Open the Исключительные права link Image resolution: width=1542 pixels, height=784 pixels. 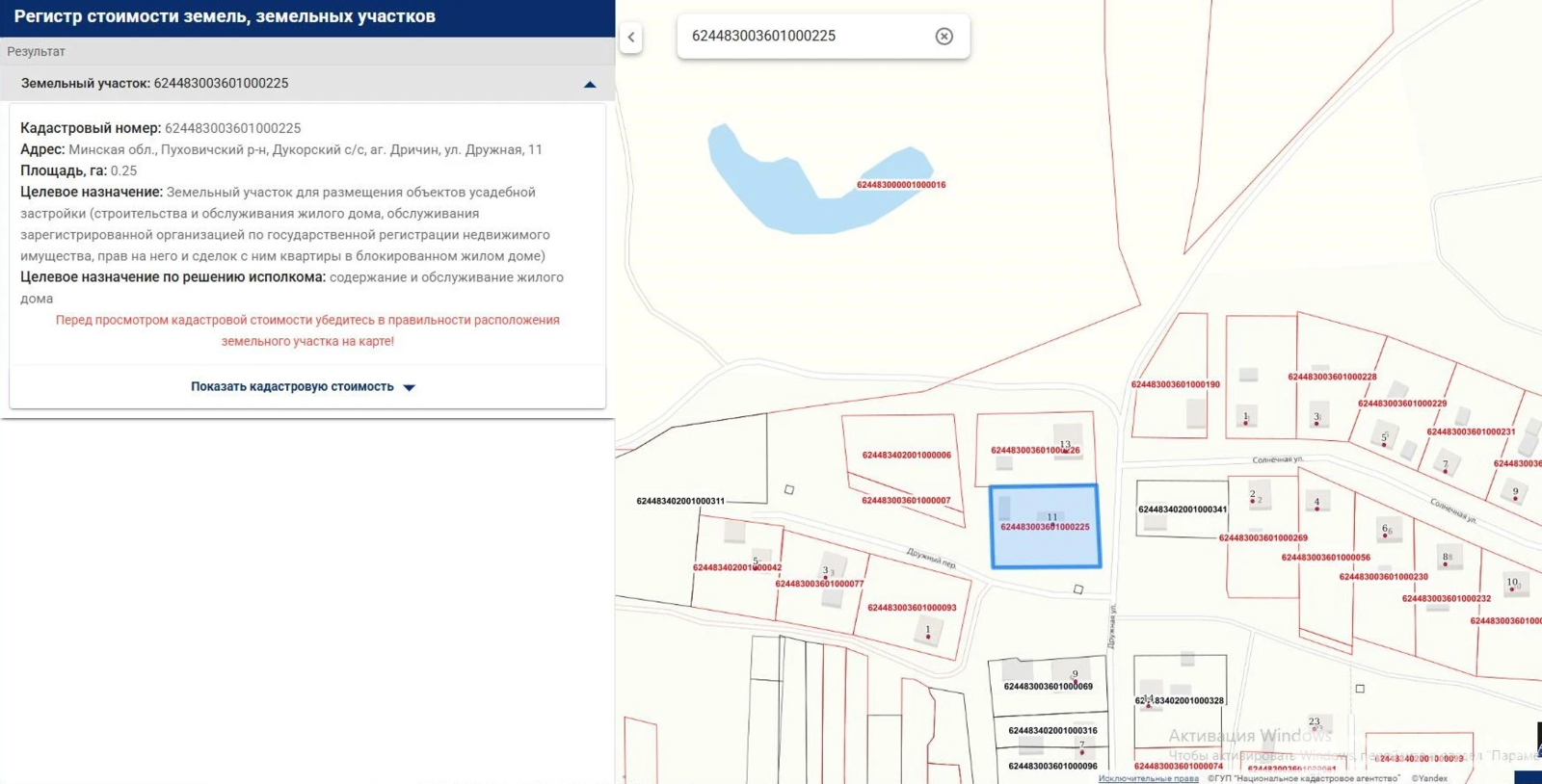[1148, 778]
